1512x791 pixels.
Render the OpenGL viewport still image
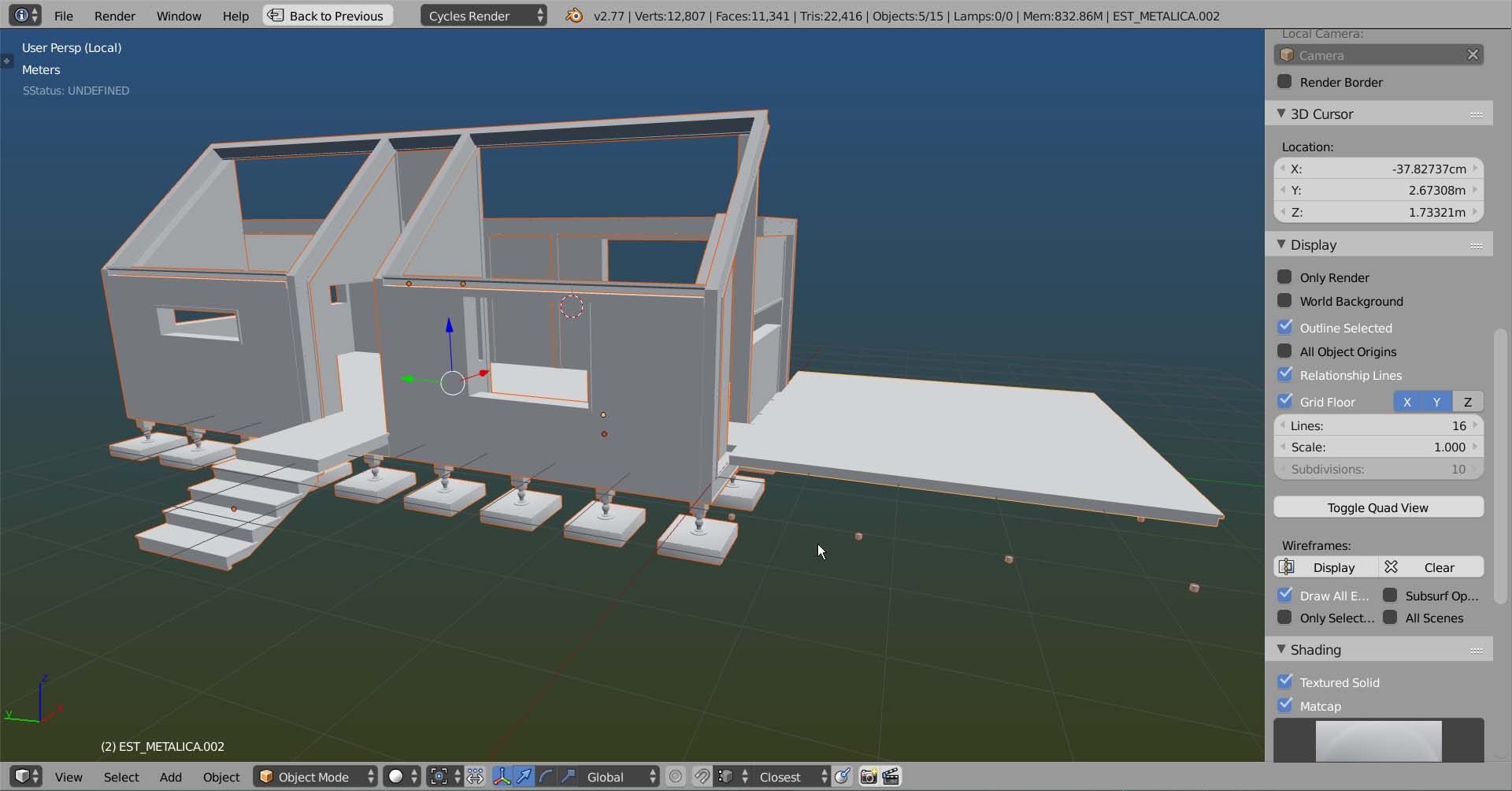[x=869, y=776]
